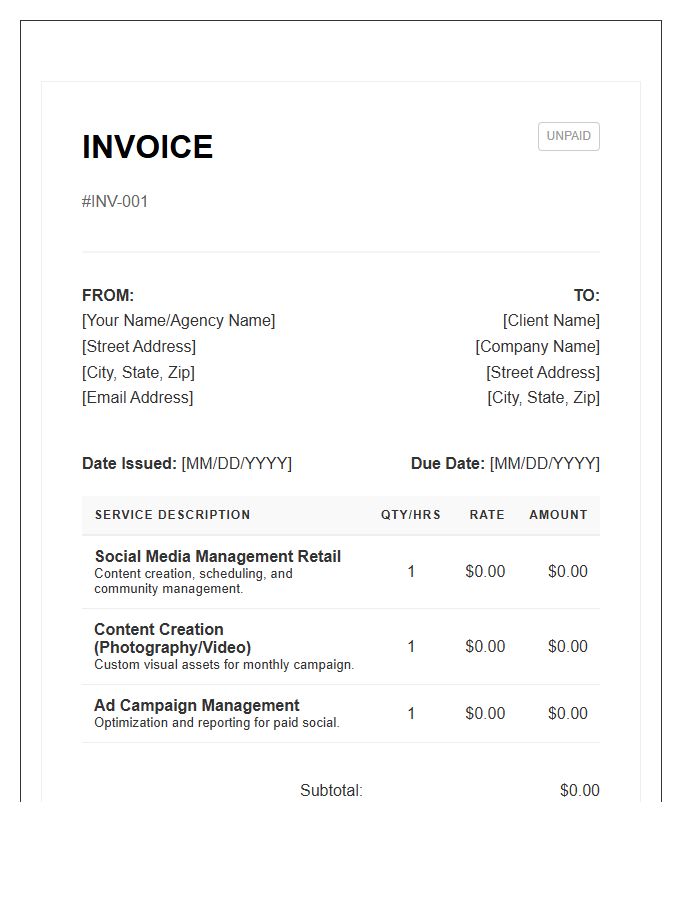
Task: Click the Date Issued [MM/DD/YYYY] value
Action: coord(236,463)
